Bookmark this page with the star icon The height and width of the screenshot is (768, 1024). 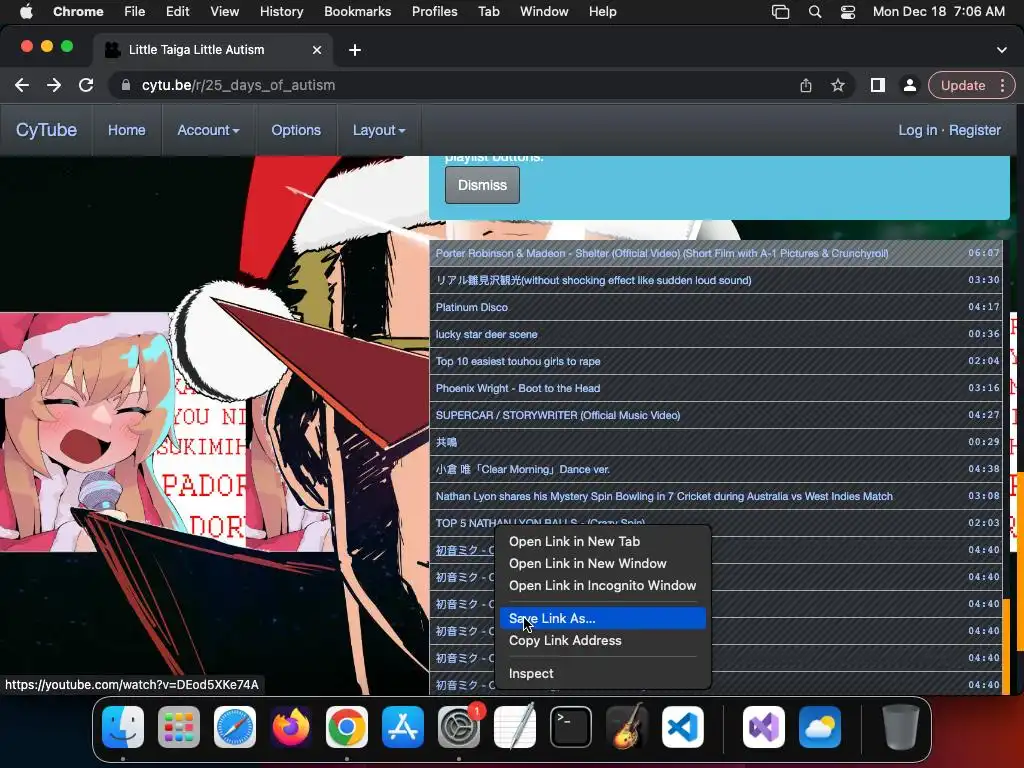[x=838, y=86]
